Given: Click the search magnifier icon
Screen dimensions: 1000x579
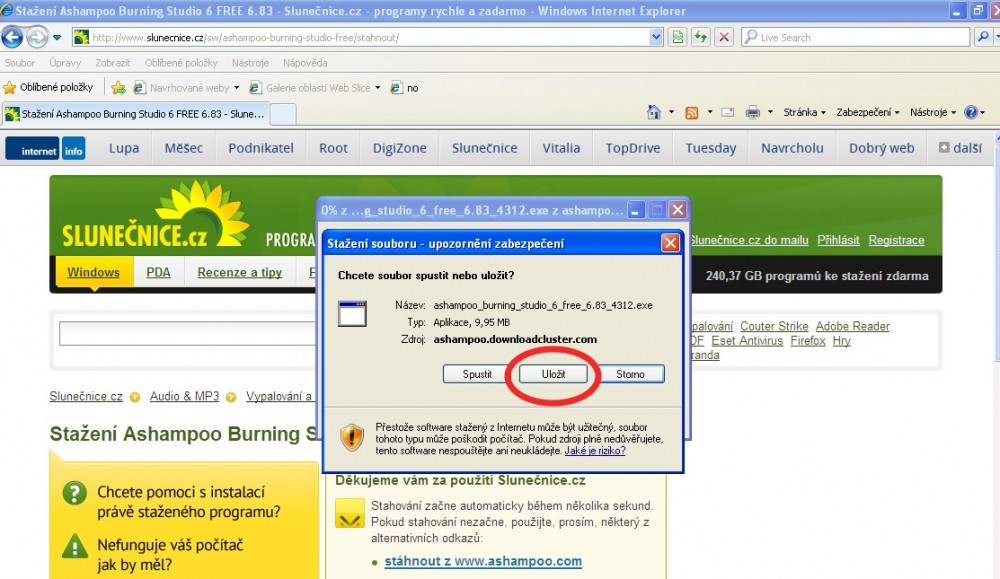Looking at the screenshot, I should (x=983, y=37).
